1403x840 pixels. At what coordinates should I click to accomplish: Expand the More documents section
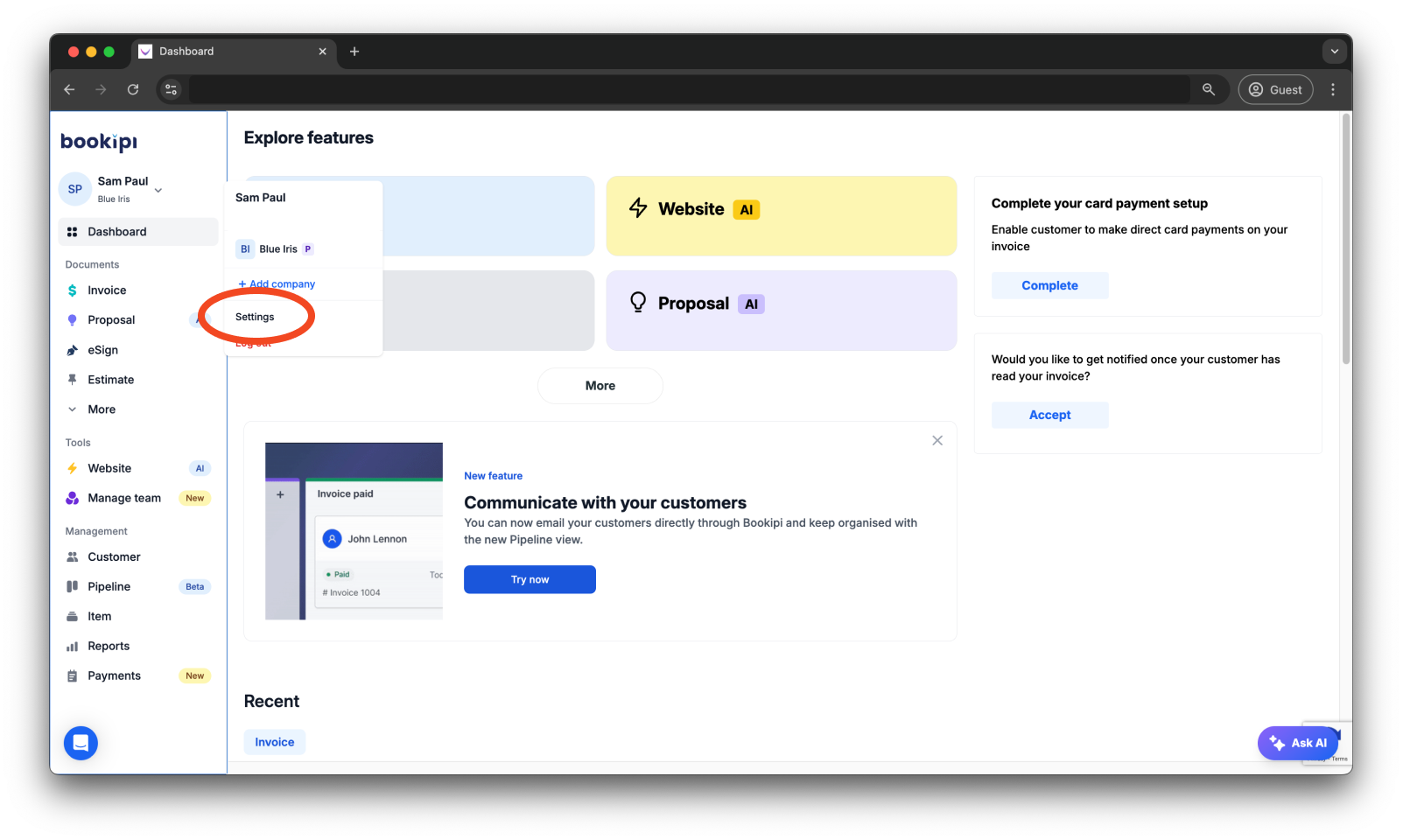point(101,409)
